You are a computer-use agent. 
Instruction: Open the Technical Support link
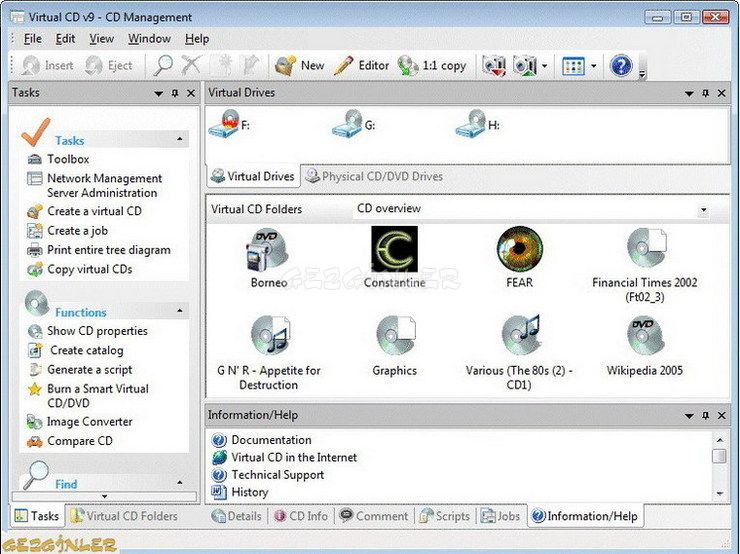[x=268, y=475]
